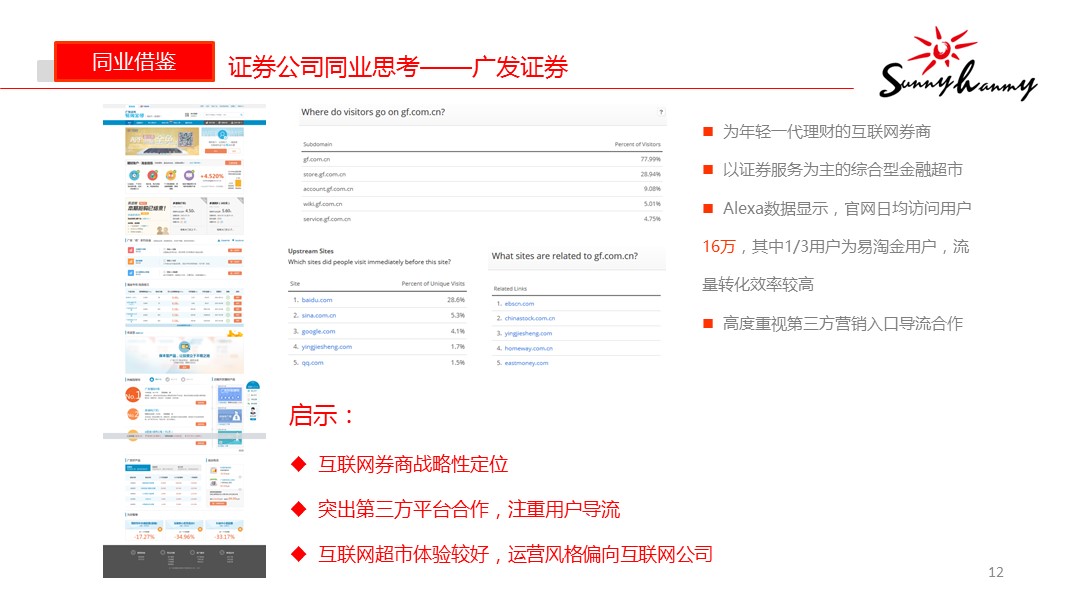Screen dimensions: 1067x600
Task: Open the homeway.com.cn related link
Action: click(x=529, y=348)
